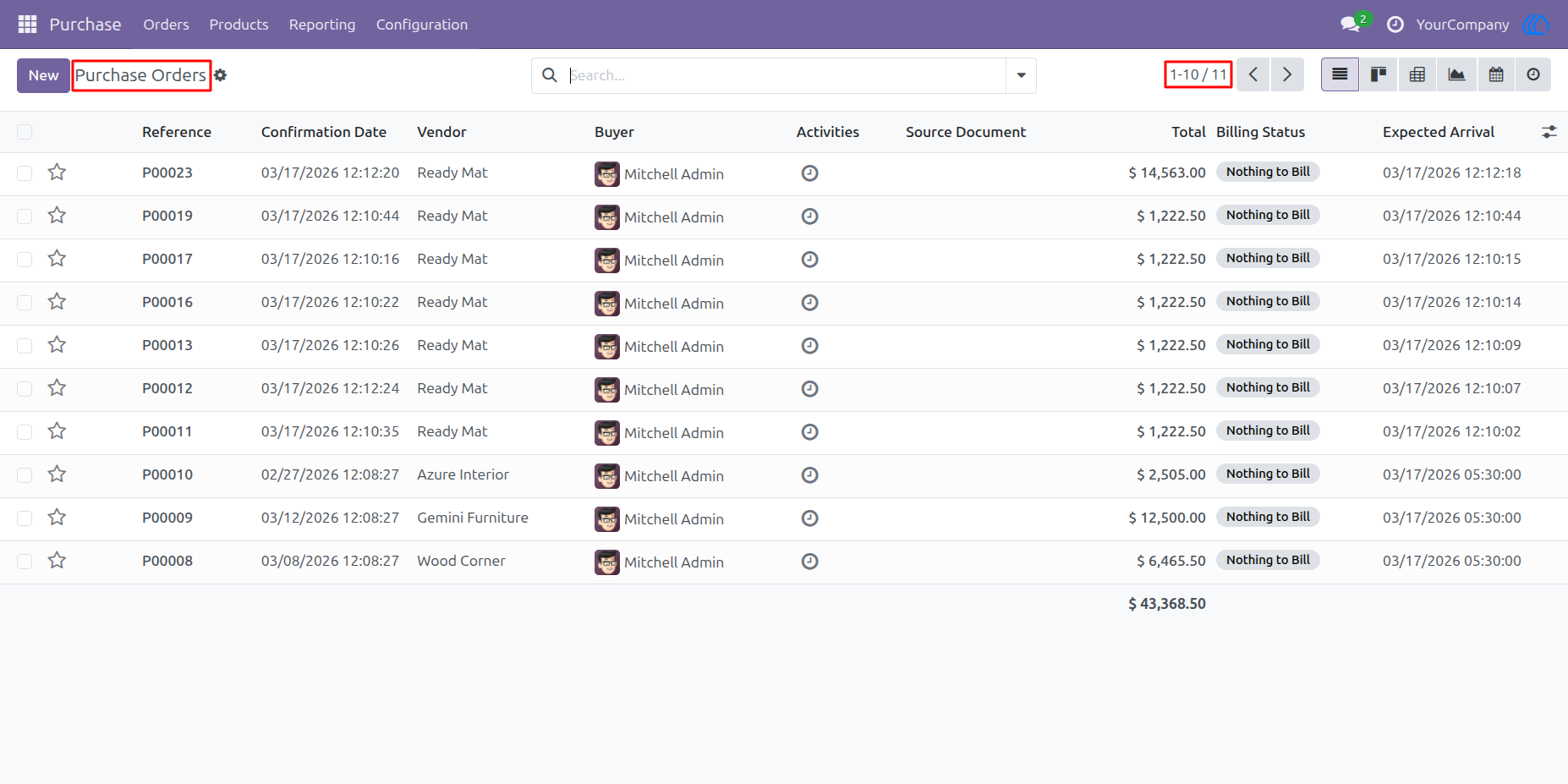Open the Orders menu
Image resolution: width=1568 pixels, height=784 pixels.
pyautogui.click(x=166, y=25)
